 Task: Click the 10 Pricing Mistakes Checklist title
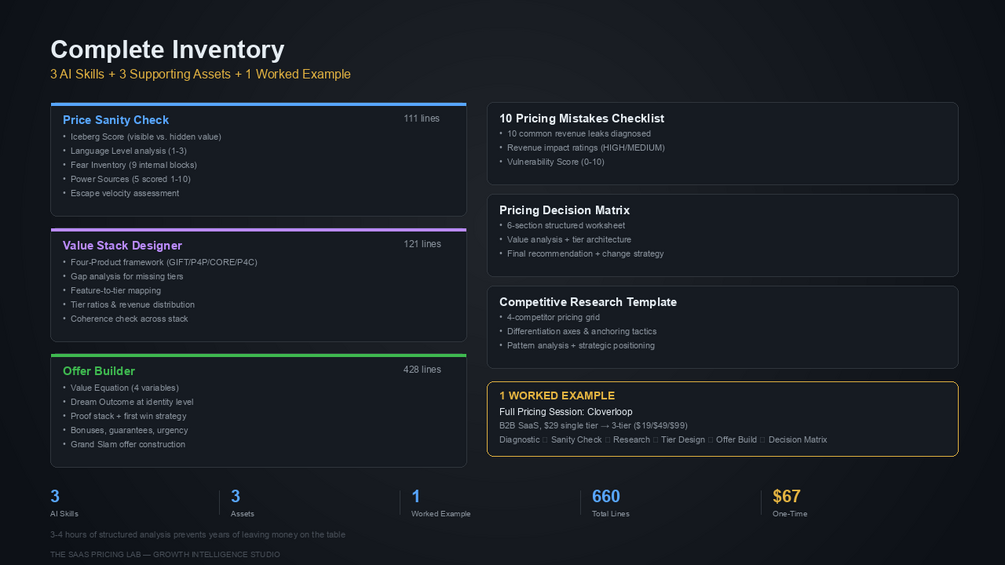(x=581, y=118)
